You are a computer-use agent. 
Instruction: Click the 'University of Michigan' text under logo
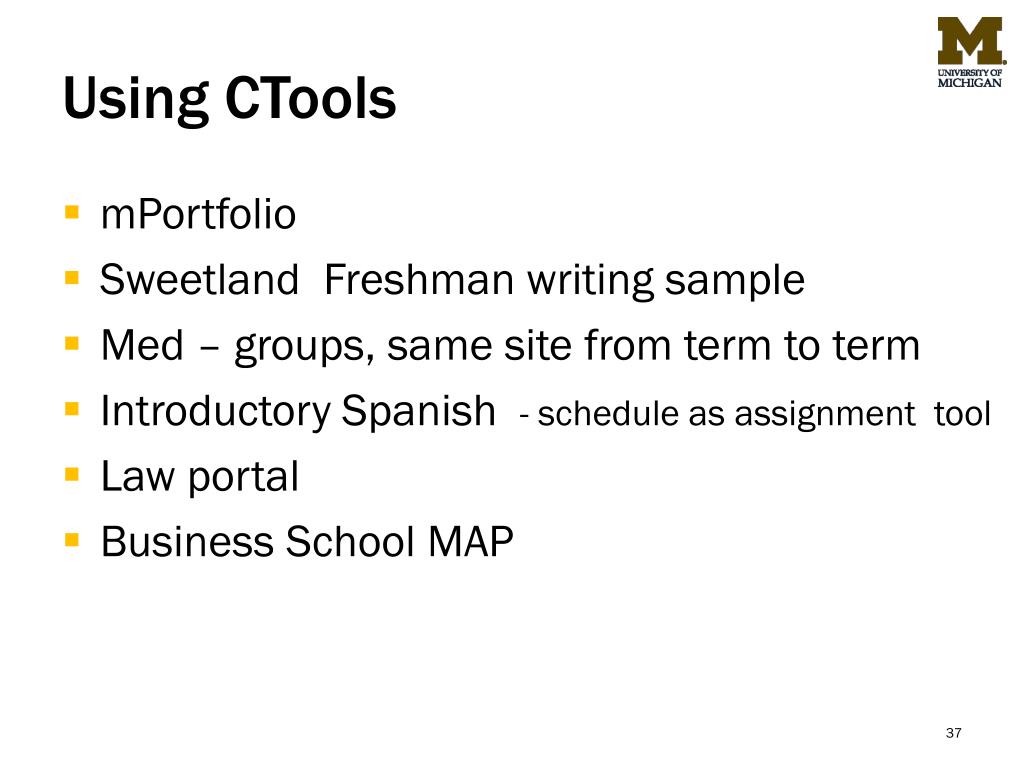970,78
